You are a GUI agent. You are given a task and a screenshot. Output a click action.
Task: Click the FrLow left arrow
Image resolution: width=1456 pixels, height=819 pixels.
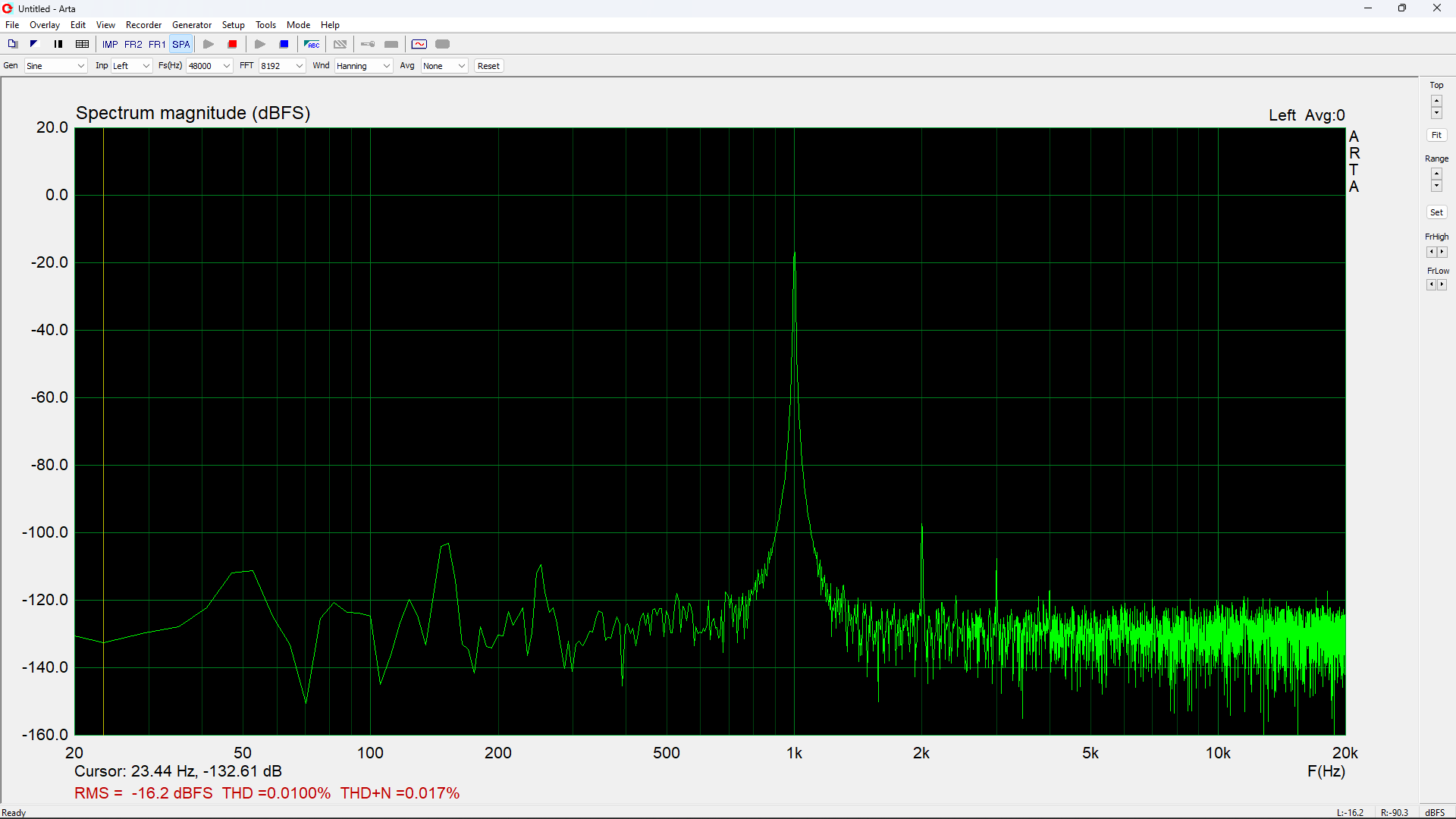(1431, 285)
